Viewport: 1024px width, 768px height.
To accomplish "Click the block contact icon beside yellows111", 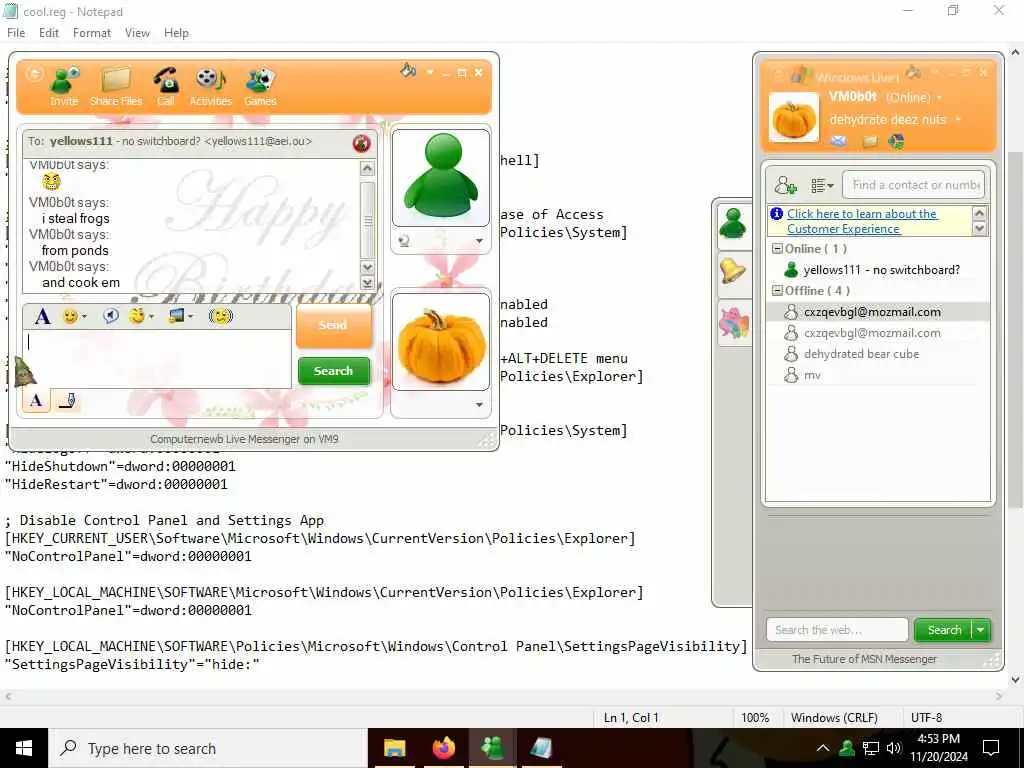I will click(x=361, y=143).
